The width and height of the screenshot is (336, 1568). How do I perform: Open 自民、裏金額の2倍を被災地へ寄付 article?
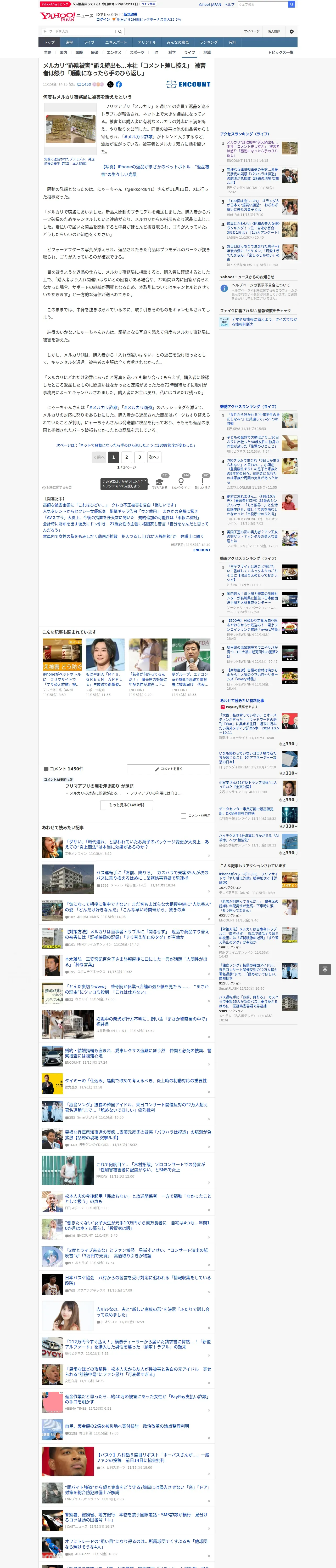127,1426
